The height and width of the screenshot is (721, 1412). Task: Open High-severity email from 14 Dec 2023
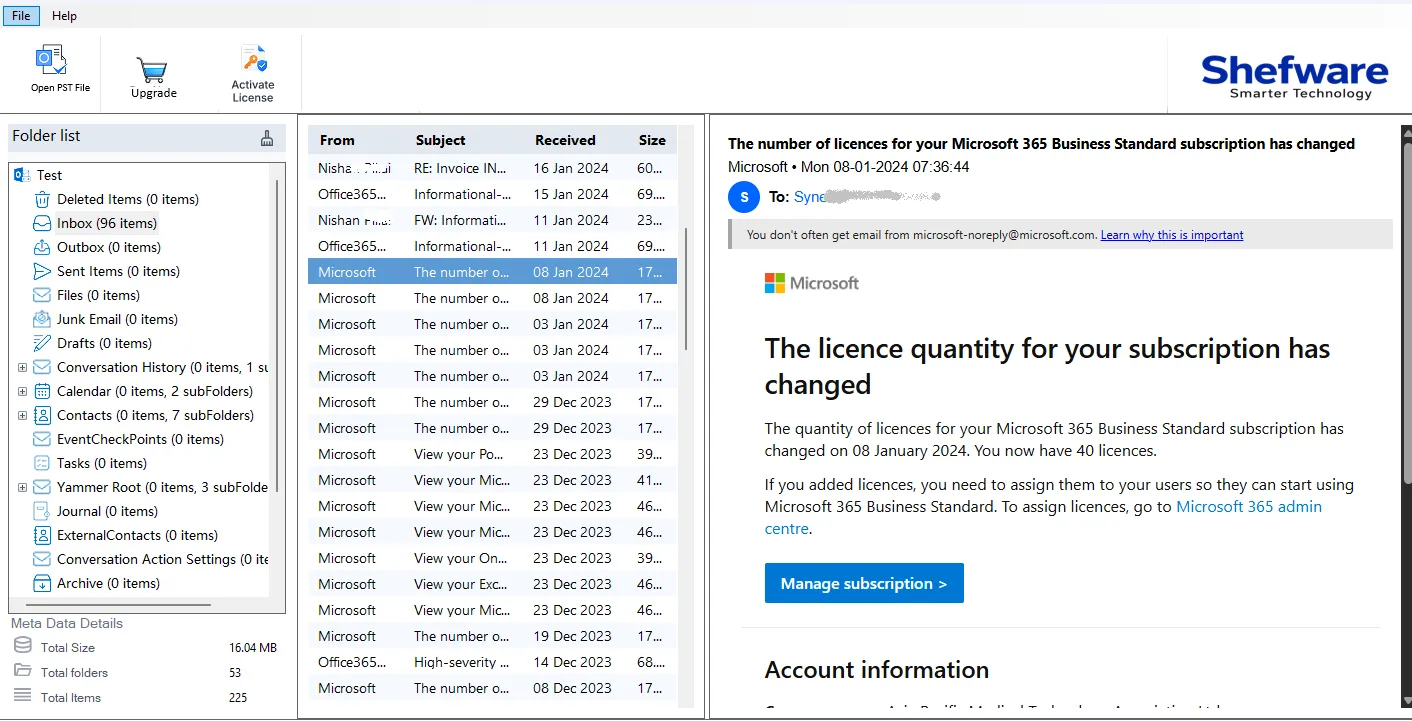(x=492, y=662)
